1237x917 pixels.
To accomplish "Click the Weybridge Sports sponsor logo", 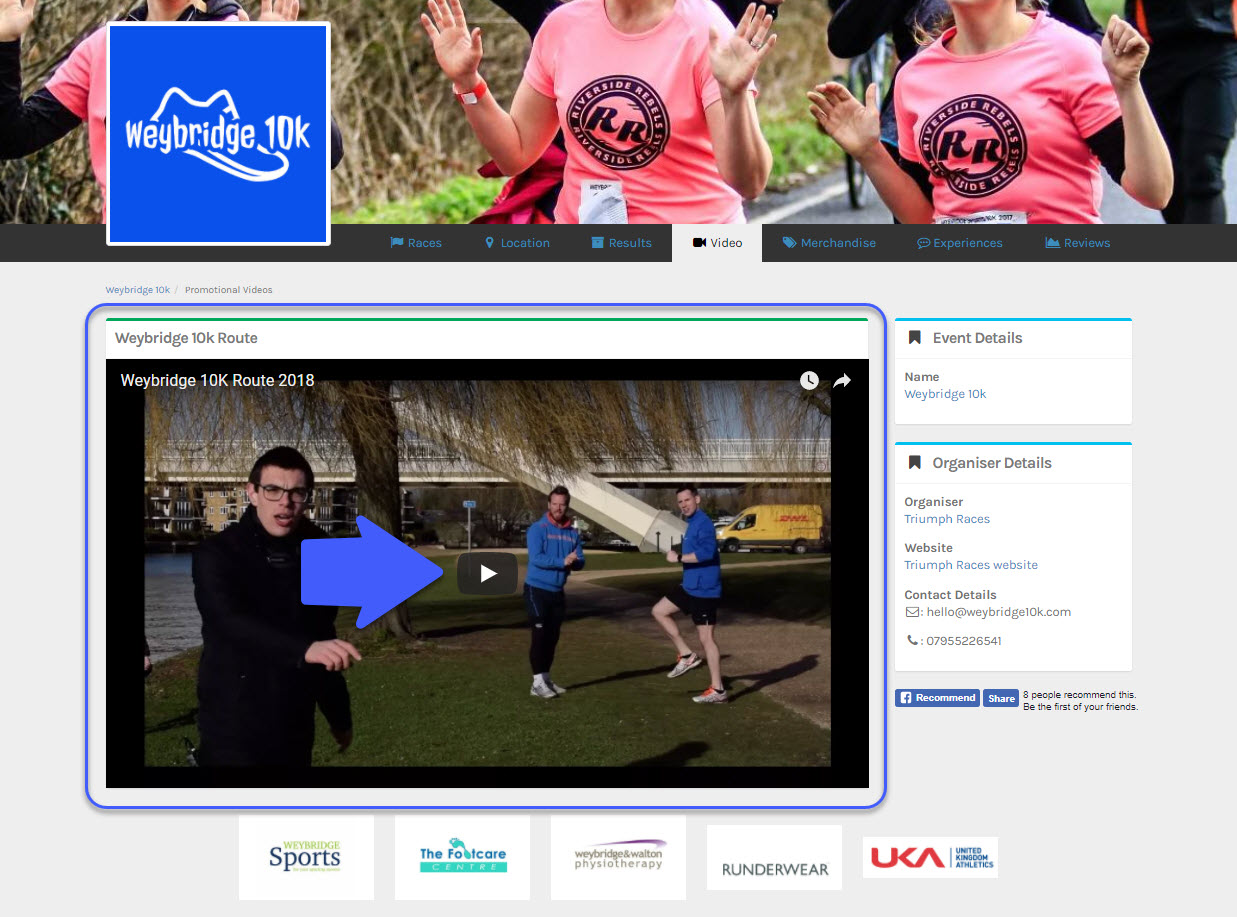I will tap(306, 857).
